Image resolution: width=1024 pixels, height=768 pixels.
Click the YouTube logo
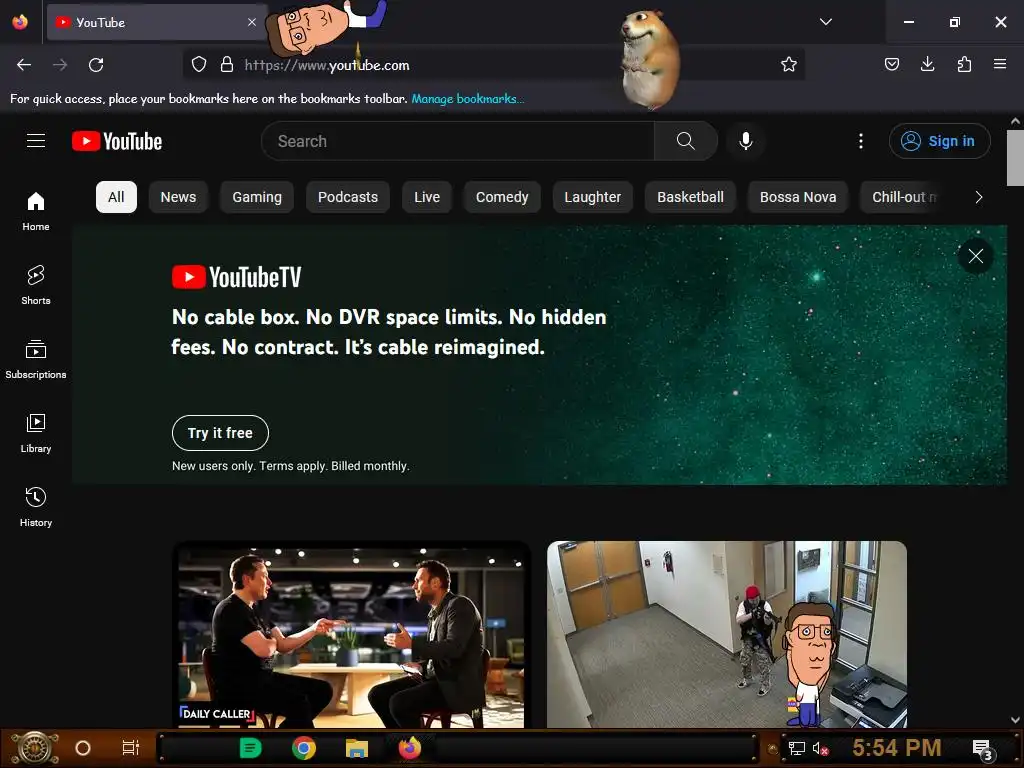point(117,141)
